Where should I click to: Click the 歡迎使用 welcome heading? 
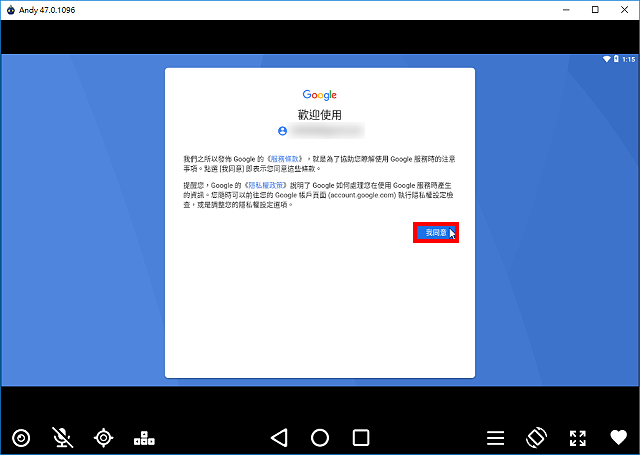pyautogui.click(x=320, y=115)
